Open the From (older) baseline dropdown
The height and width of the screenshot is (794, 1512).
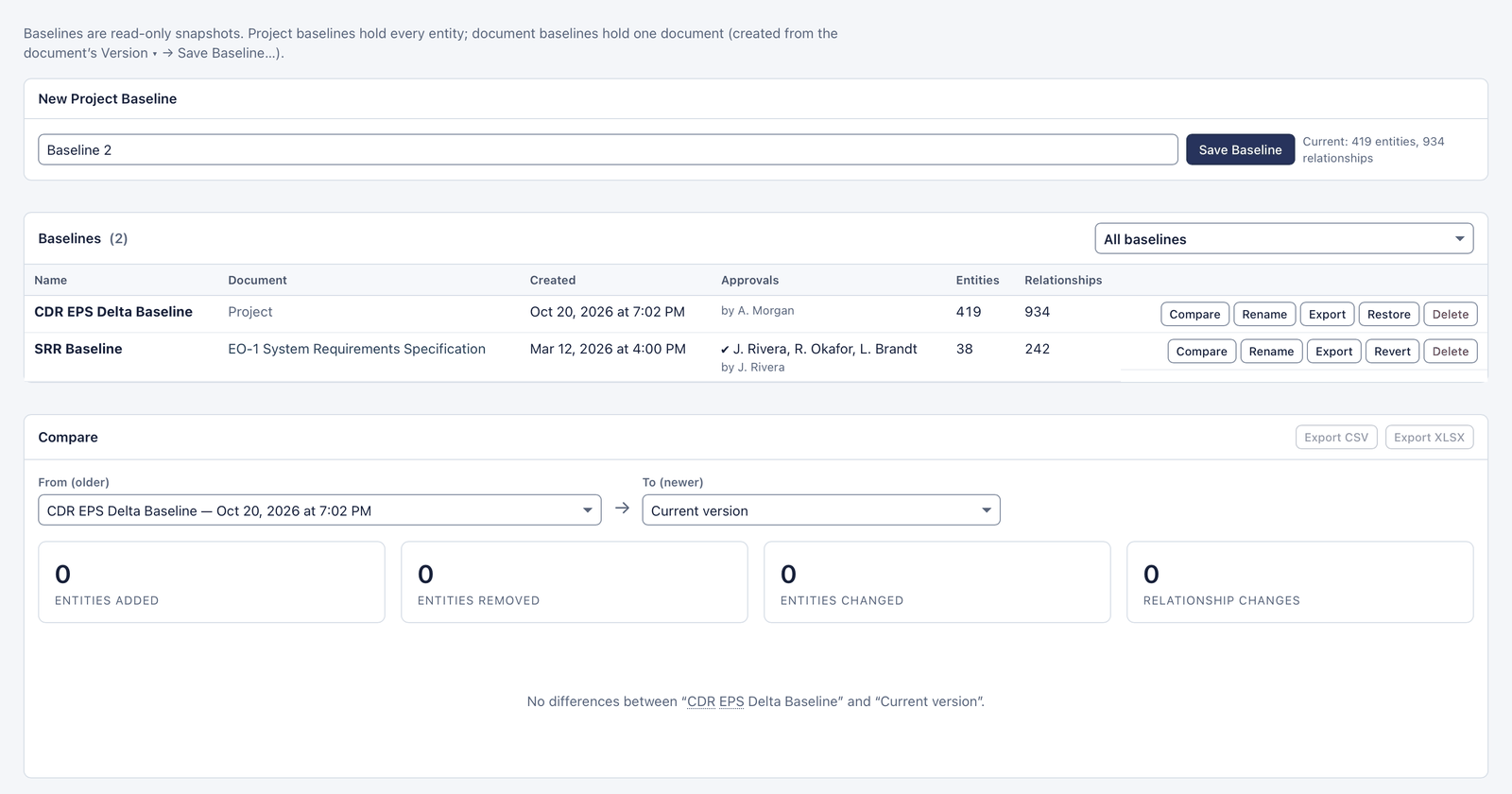(x=319, y=510)
